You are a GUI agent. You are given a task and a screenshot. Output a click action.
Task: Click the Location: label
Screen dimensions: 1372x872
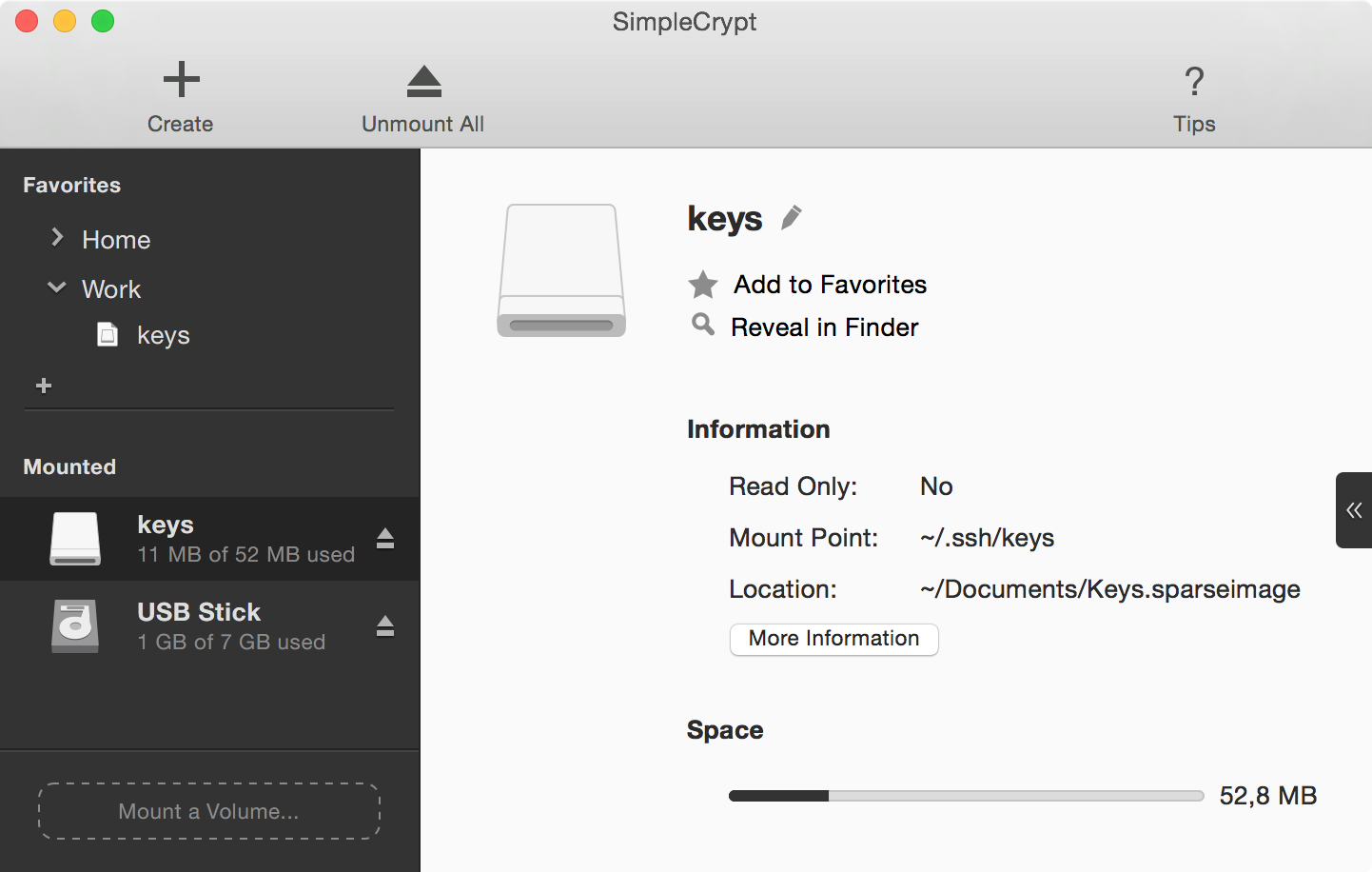click(x=783, y=589)
